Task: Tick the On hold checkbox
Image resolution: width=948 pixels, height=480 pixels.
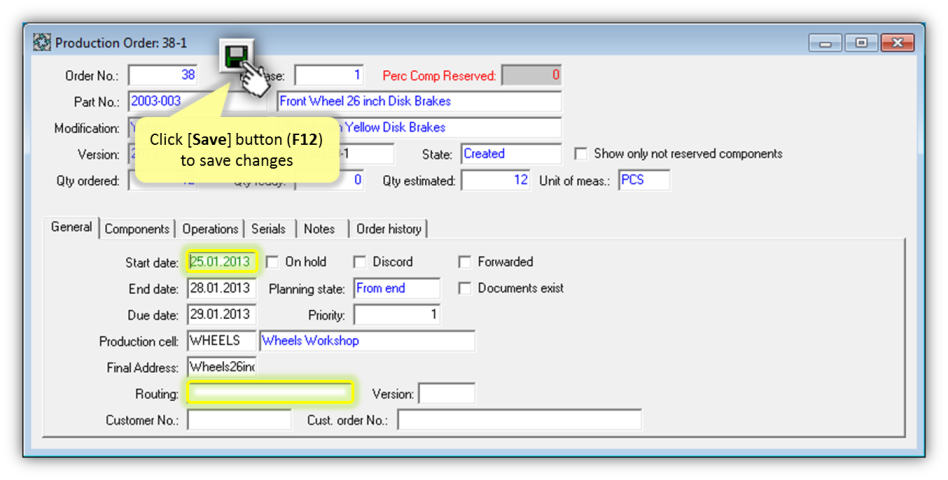Action: [x=272, y=262]
